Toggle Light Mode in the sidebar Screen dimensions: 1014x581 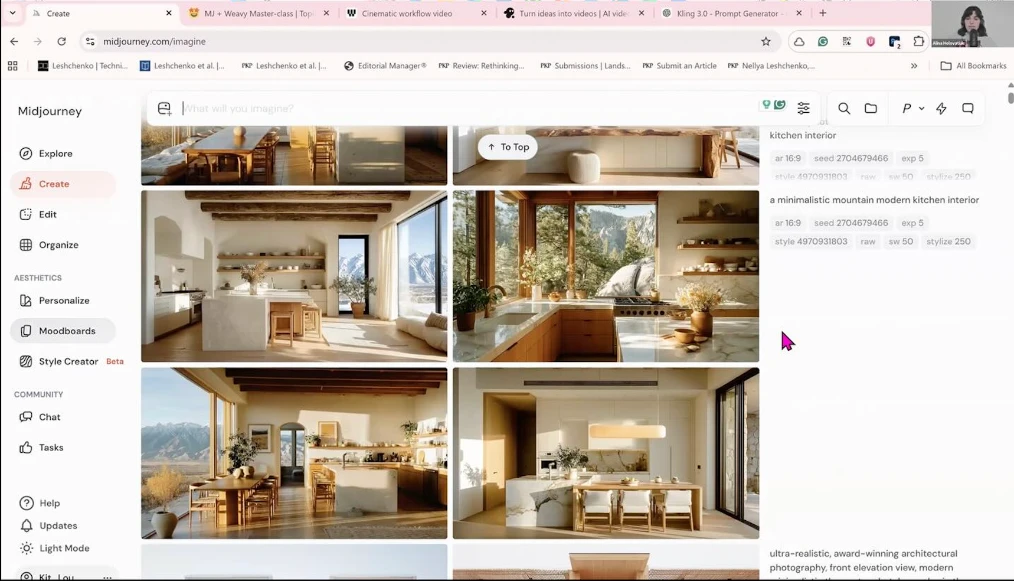(x=64, y=548)
